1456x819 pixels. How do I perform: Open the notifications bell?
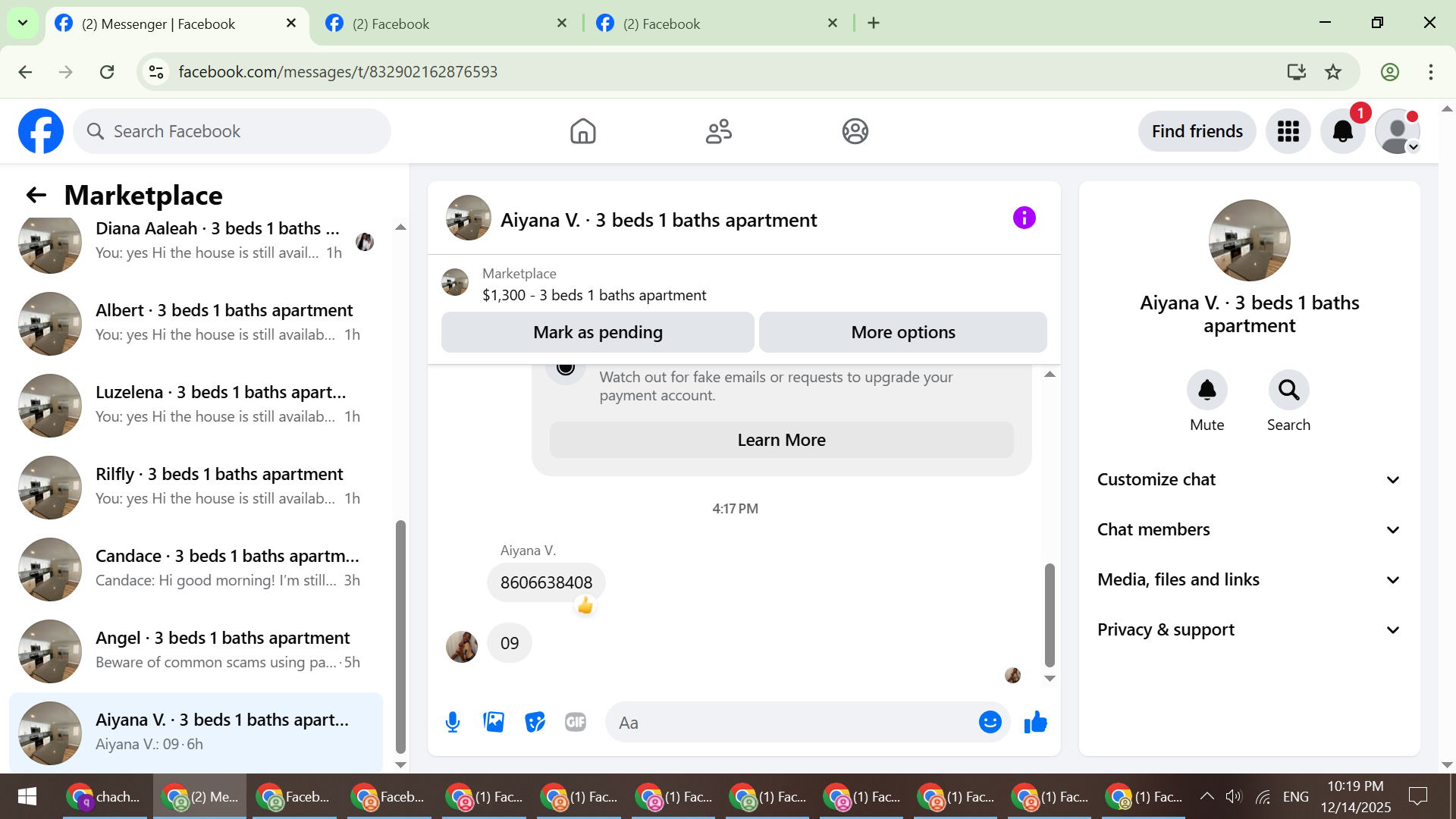tap(1342, 131)
